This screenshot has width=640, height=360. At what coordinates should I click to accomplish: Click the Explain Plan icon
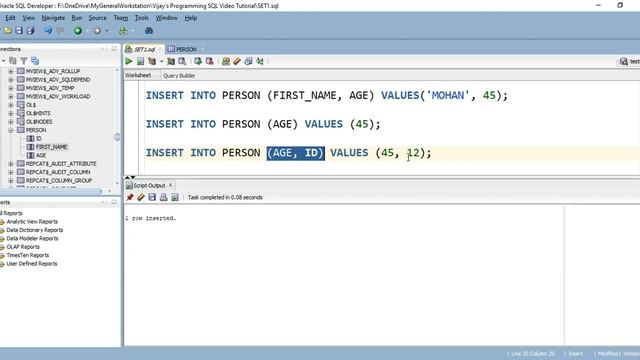[x=152, y=61]
